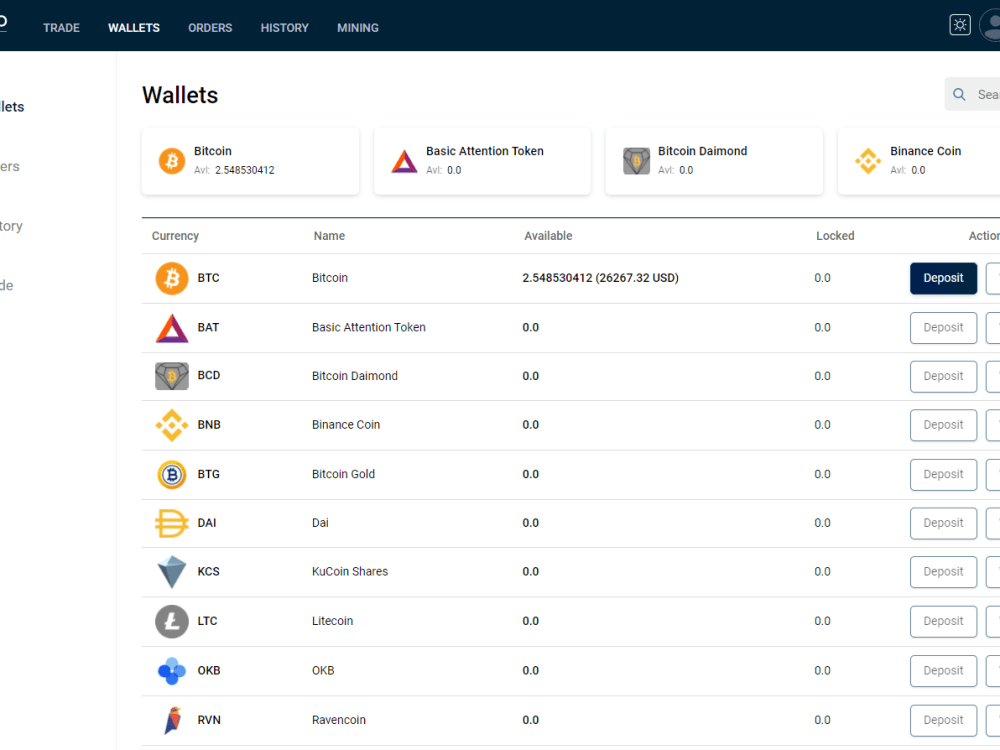Click Avl: 2.548530412 in Bitcoin card

[x=234, y=170]
